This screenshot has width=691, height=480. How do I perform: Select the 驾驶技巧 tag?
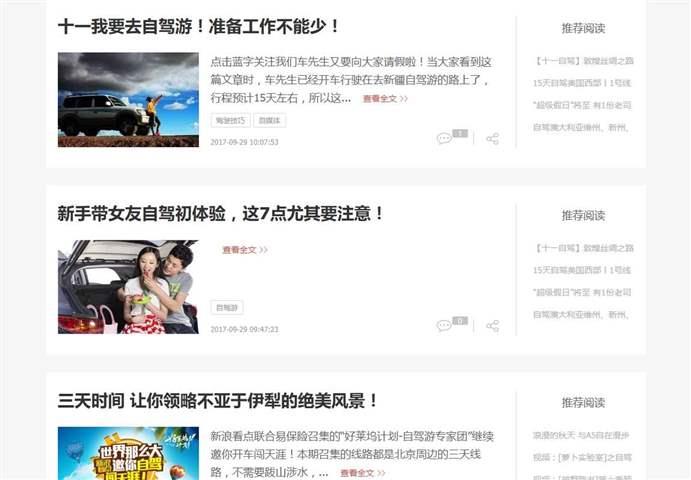pos(229,121)
